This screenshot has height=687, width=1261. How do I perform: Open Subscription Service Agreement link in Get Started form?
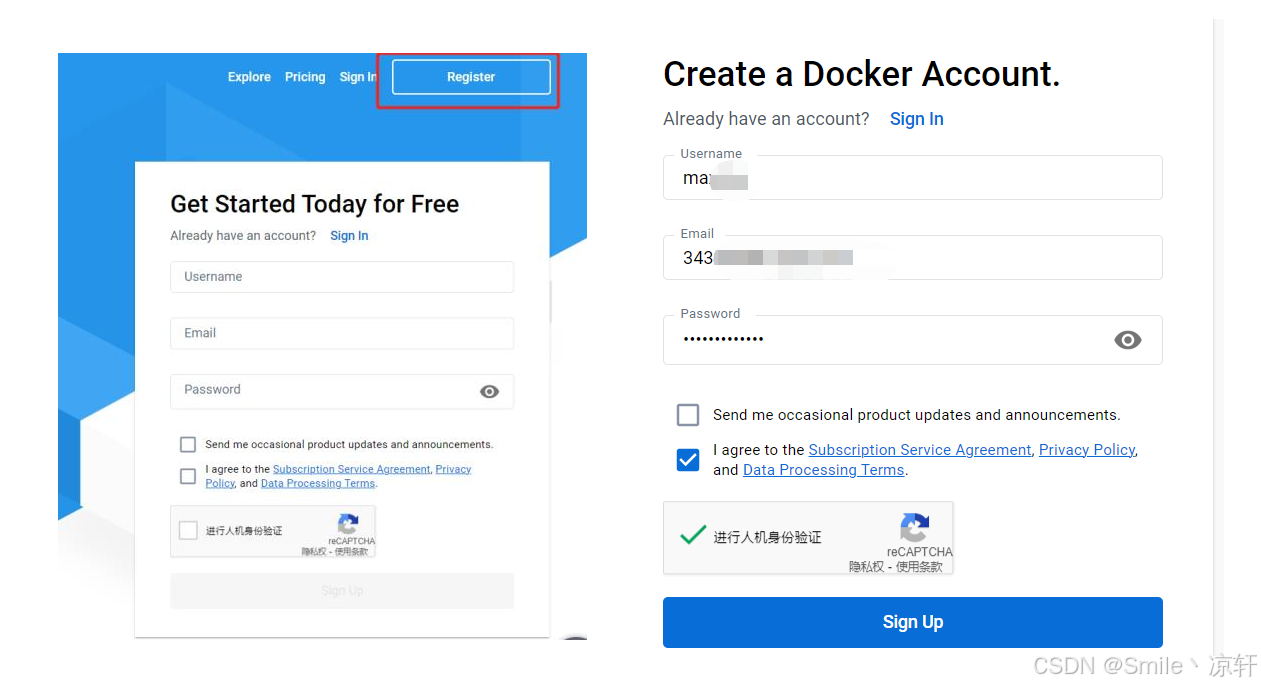351,469
